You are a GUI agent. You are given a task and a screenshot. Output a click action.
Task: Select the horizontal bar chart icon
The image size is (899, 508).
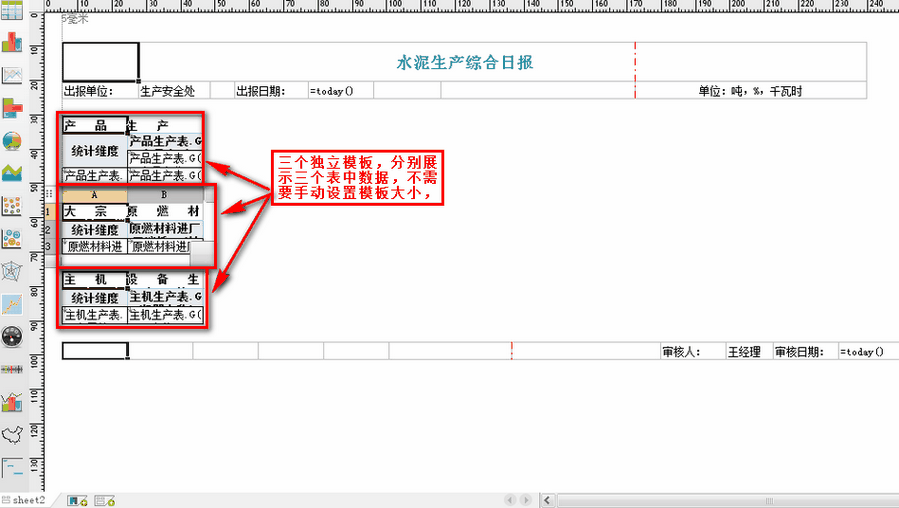[11, 108]
